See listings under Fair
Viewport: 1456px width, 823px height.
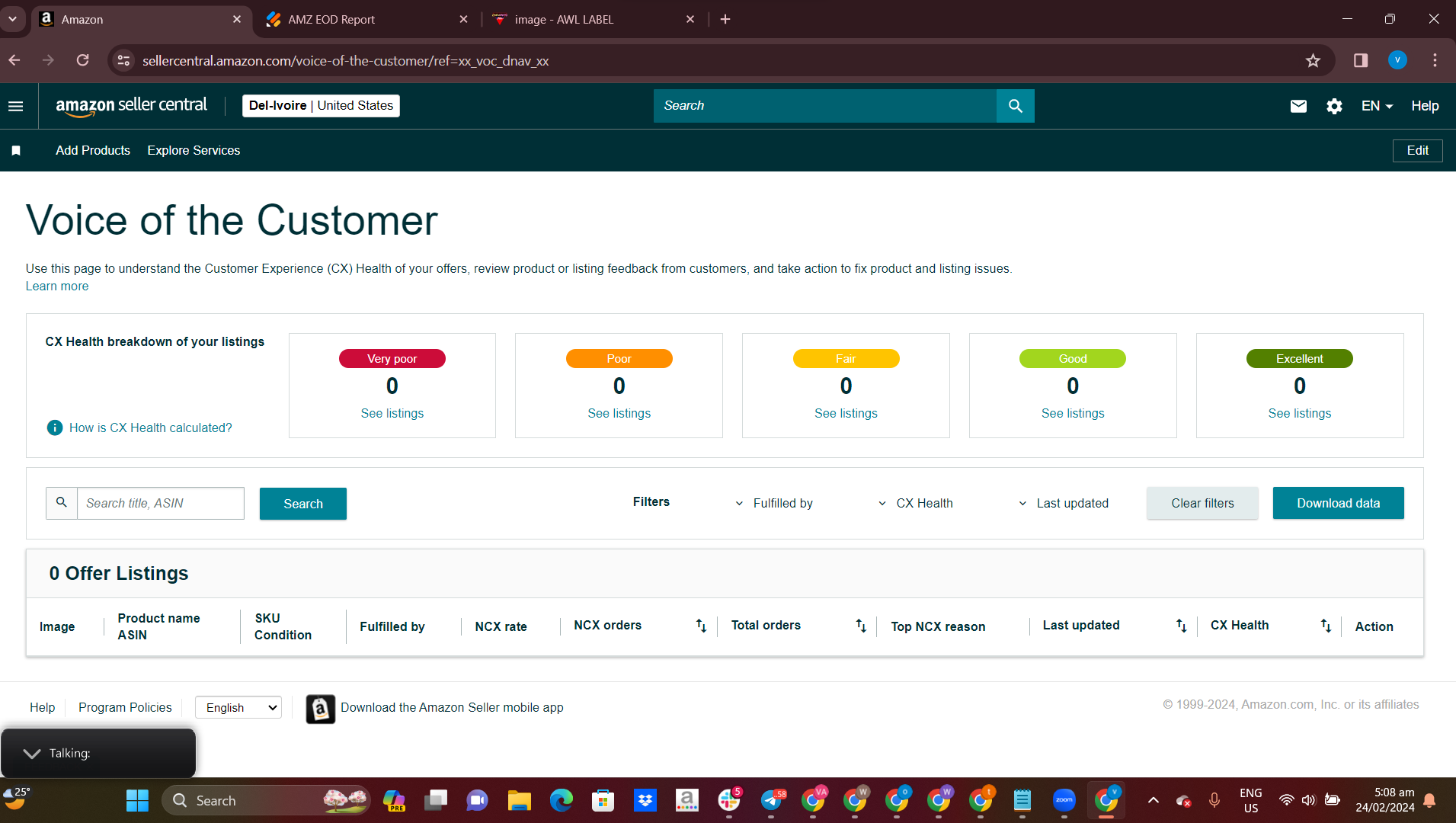846,414
